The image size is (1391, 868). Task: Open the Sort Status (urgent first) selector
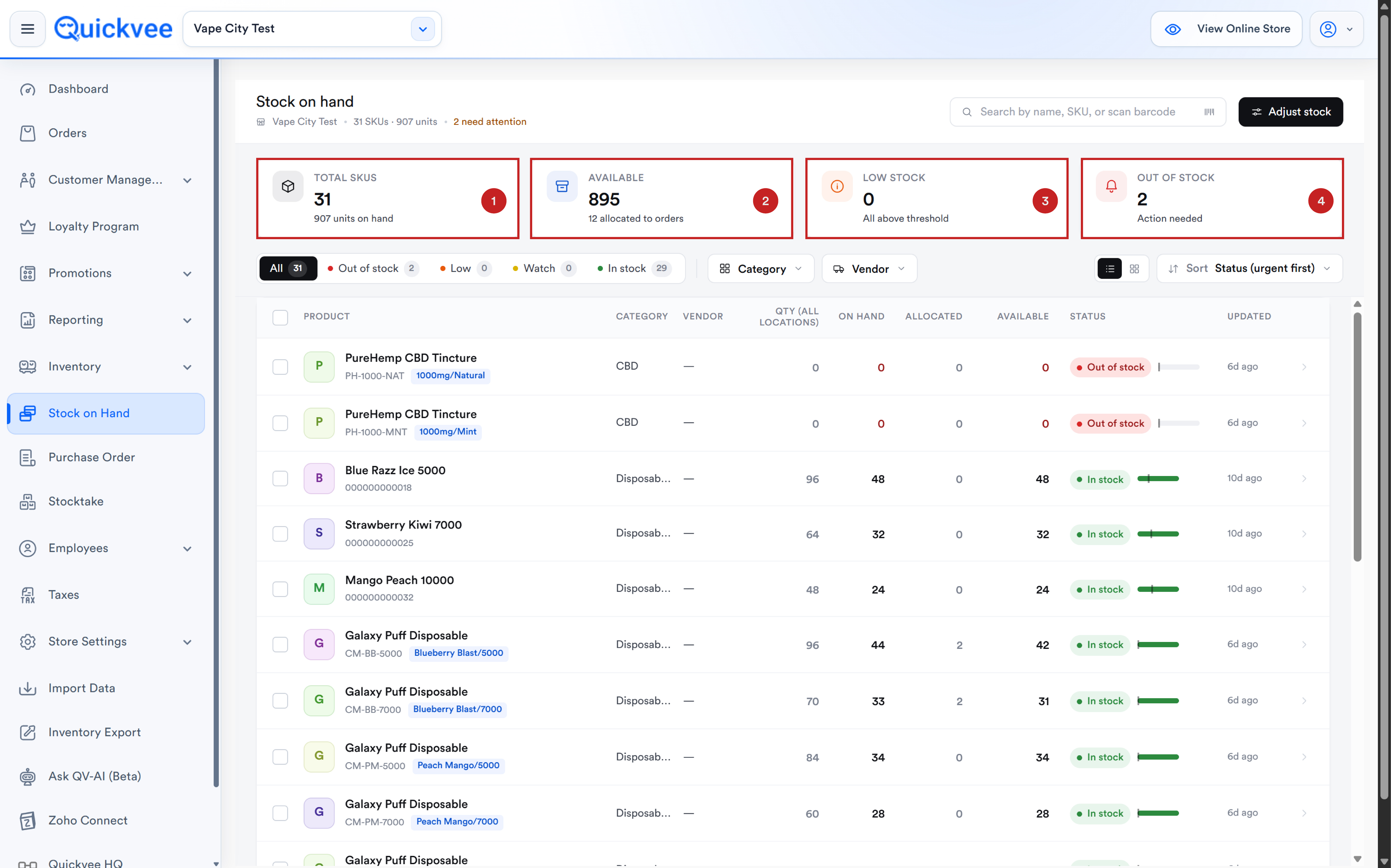click(1250, 269)
